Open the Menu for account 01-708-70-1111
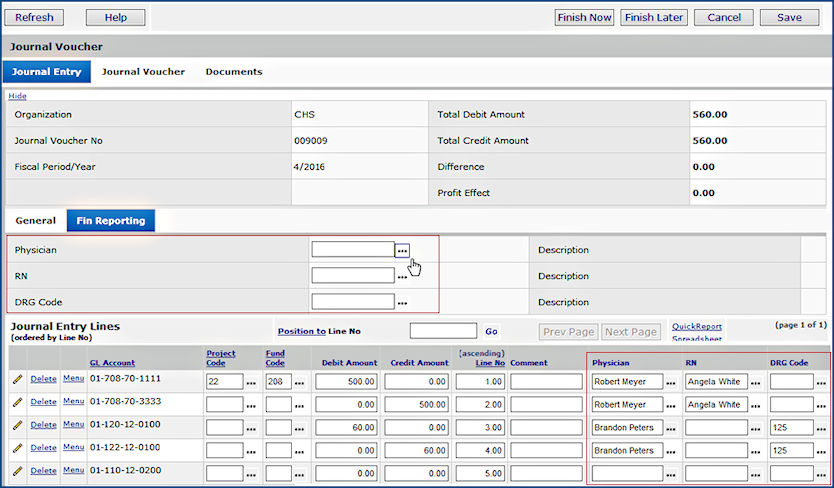Screen dimensions: 834x488 [x=73, y=378]
